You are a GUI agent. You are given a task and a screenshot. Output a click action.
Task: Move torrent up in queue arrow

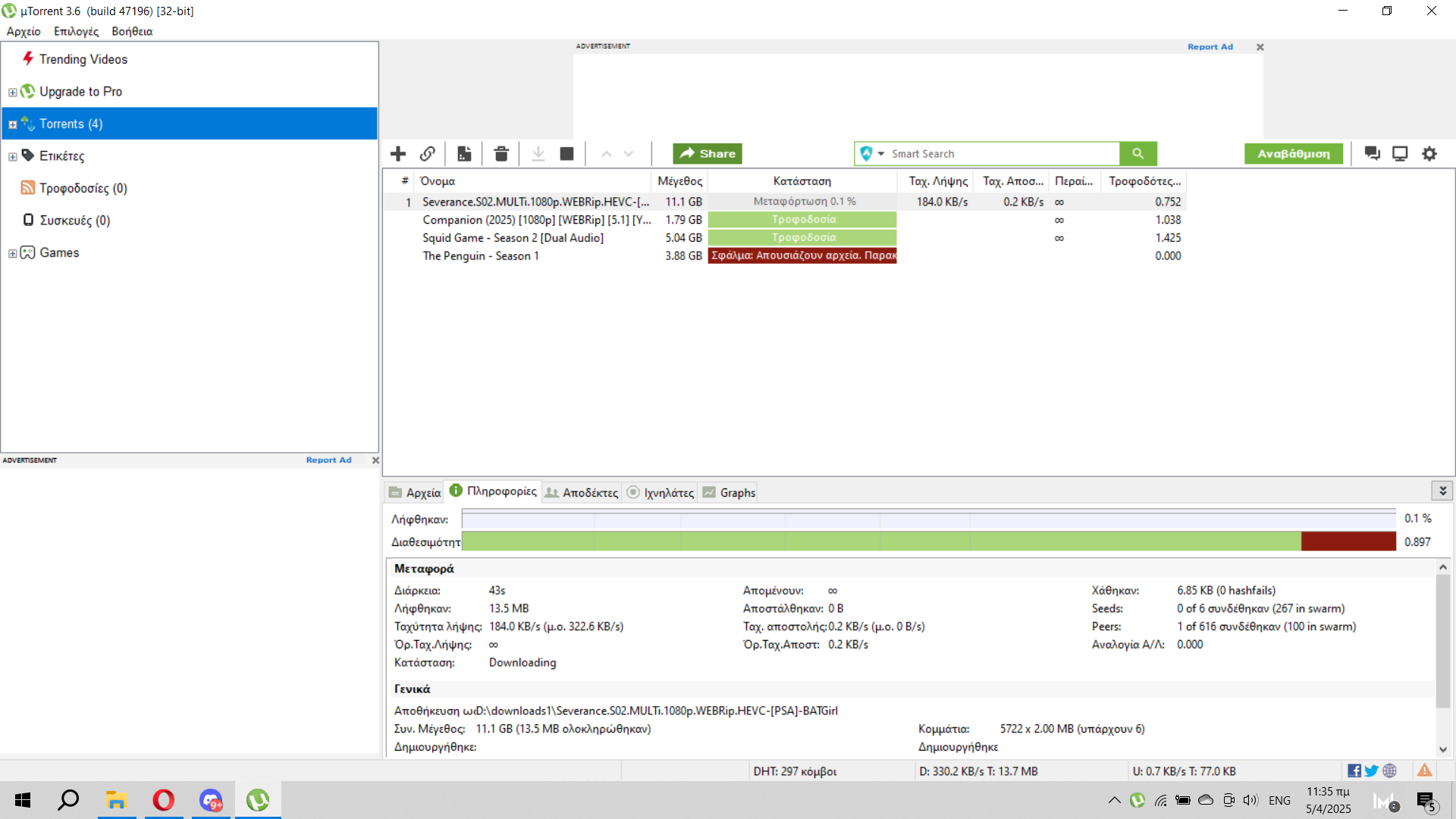607,154
